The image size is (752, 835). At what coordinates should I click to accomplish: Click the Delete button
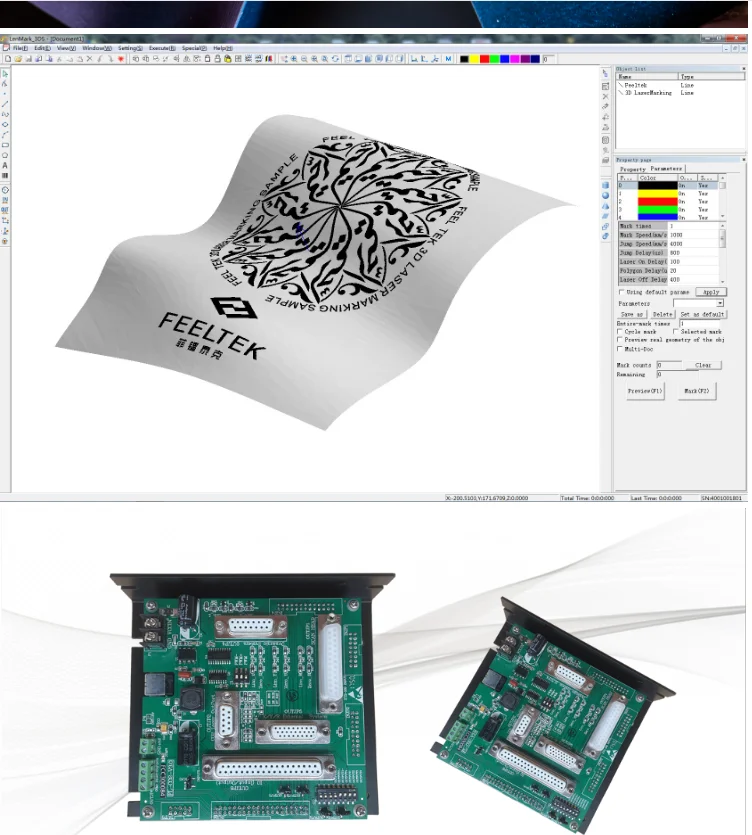[x=663, y=314]
